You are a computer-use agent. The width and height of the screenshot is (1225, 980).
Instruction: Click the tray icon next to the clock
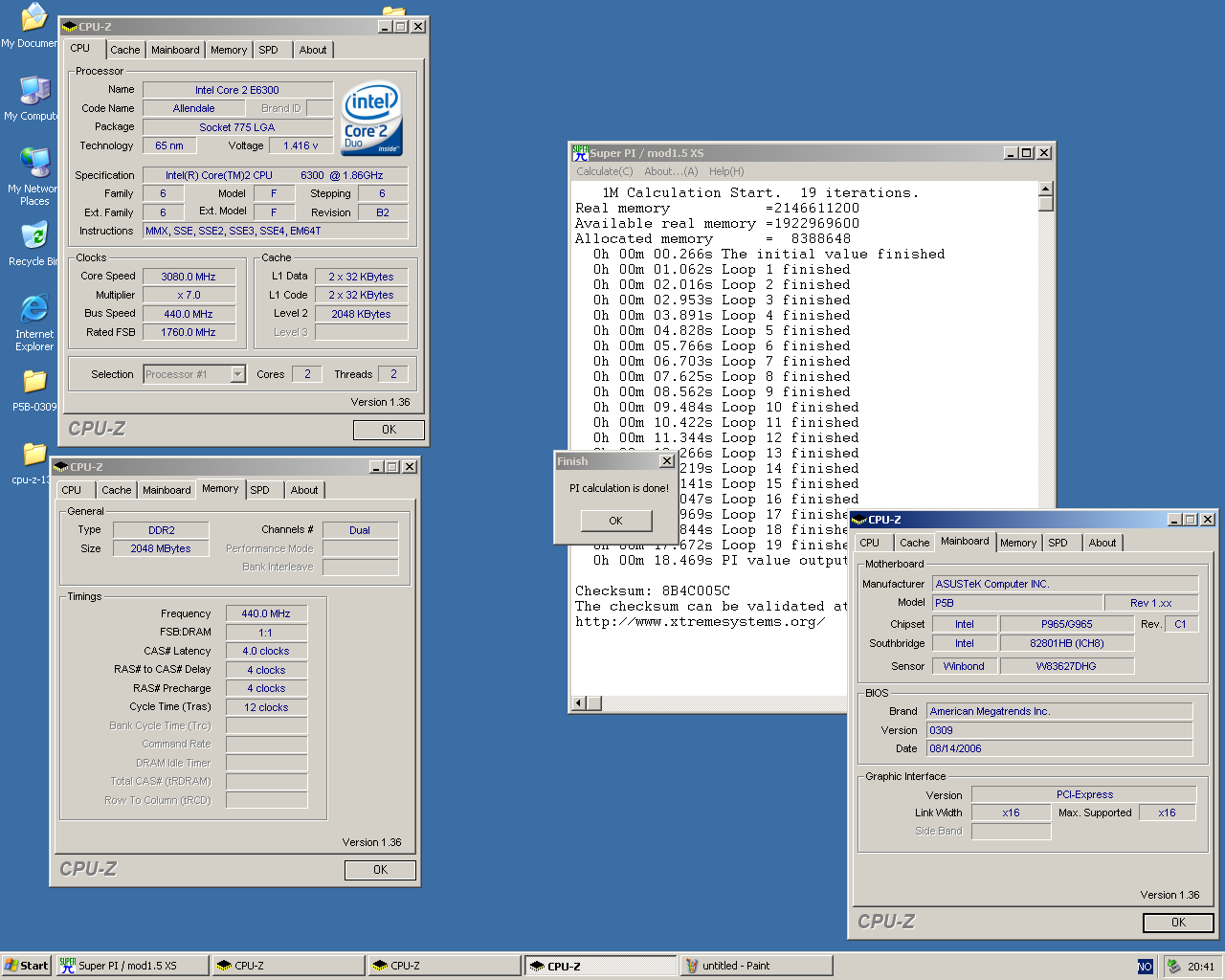click(1173, 967)
